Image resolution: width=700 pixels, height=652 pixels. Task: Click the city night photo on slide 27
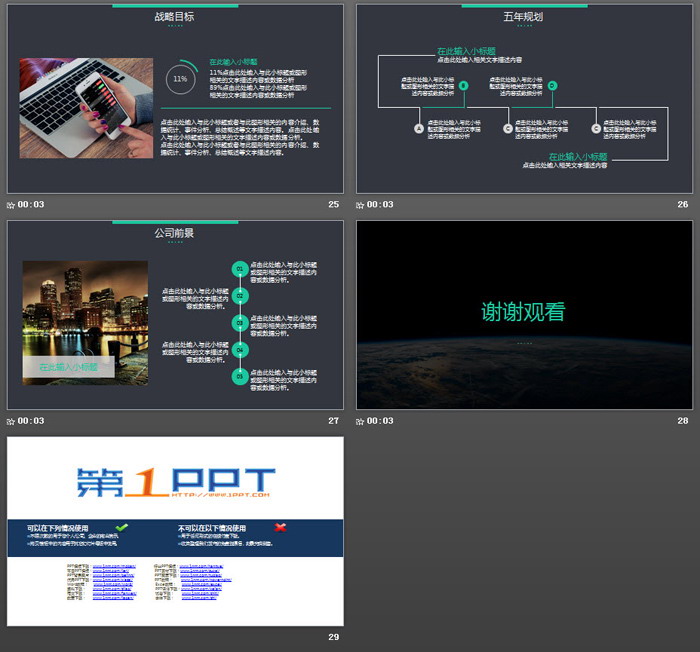85,322
